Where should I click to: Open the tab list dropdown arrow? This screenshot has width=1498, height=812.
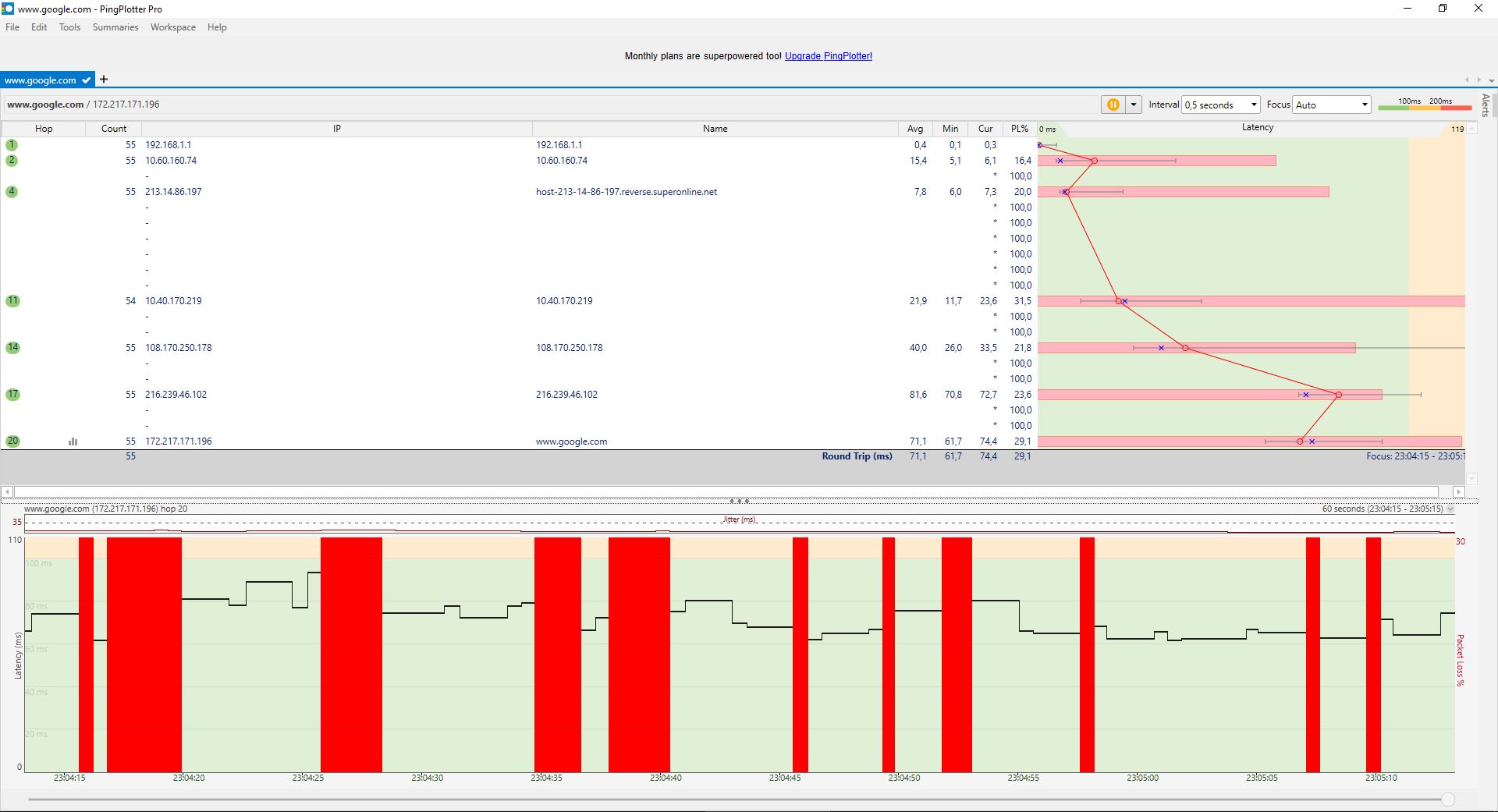point(1491,80)
